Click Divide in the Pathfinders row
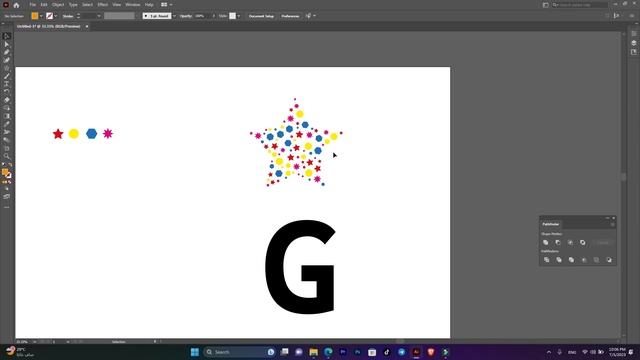640x360 pixels. tap(547, 260)
